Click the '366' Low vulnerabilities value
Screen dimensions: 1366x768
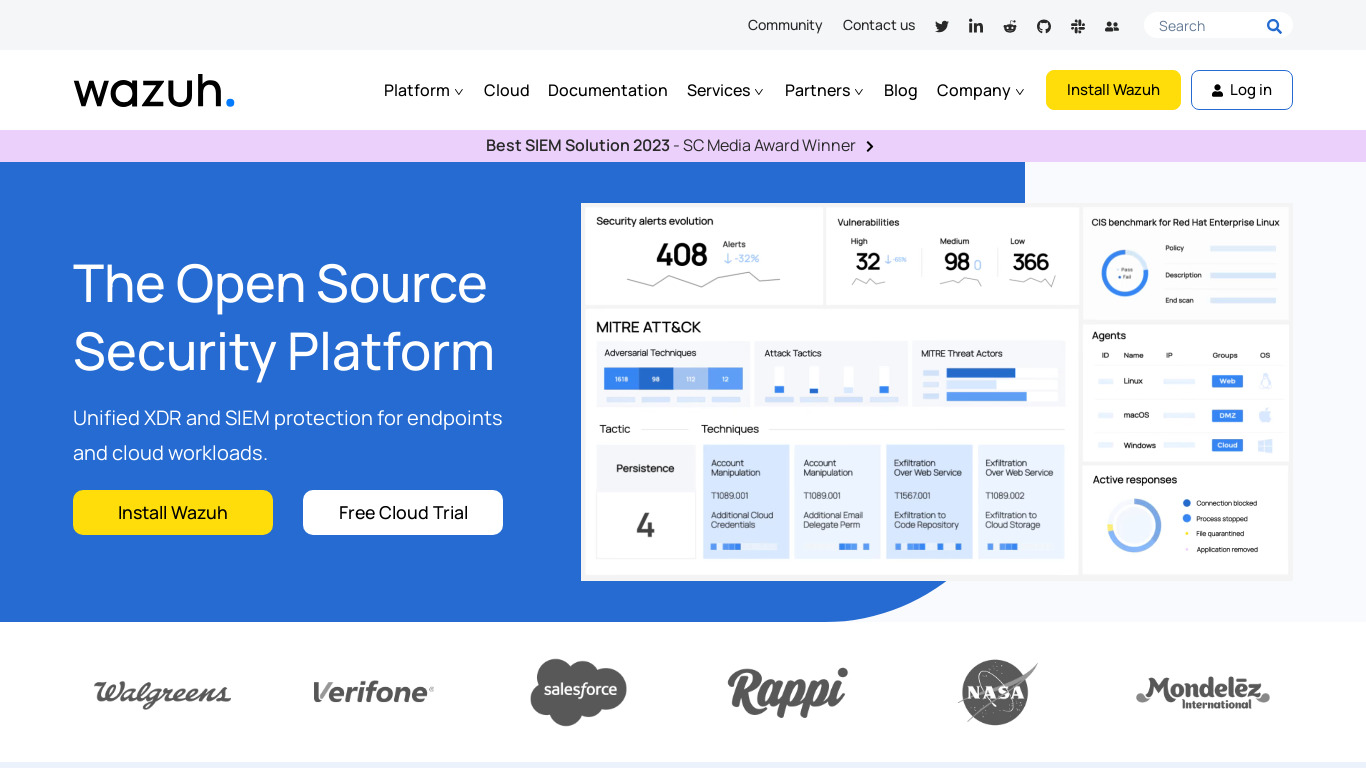1030,262
